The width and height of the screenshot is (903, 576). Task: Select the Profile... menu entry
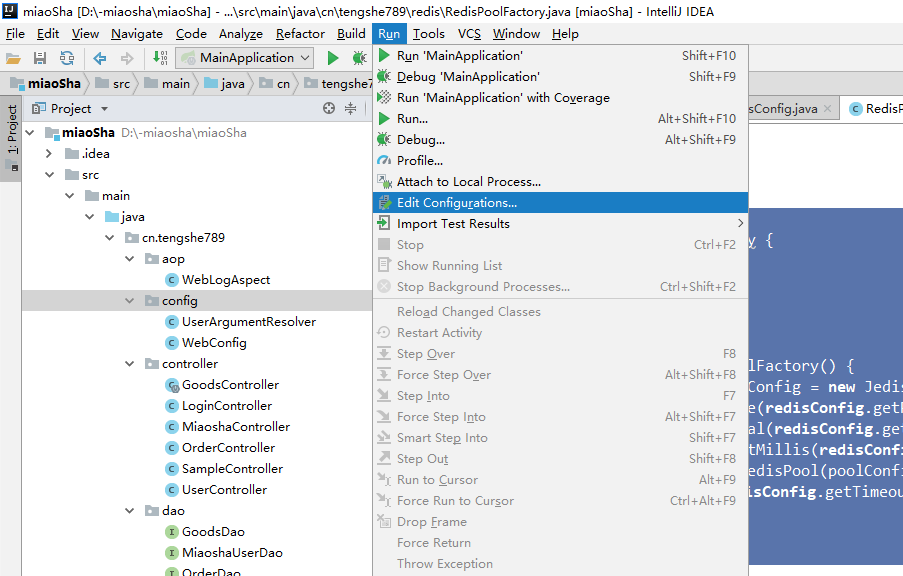click(560, 161)
